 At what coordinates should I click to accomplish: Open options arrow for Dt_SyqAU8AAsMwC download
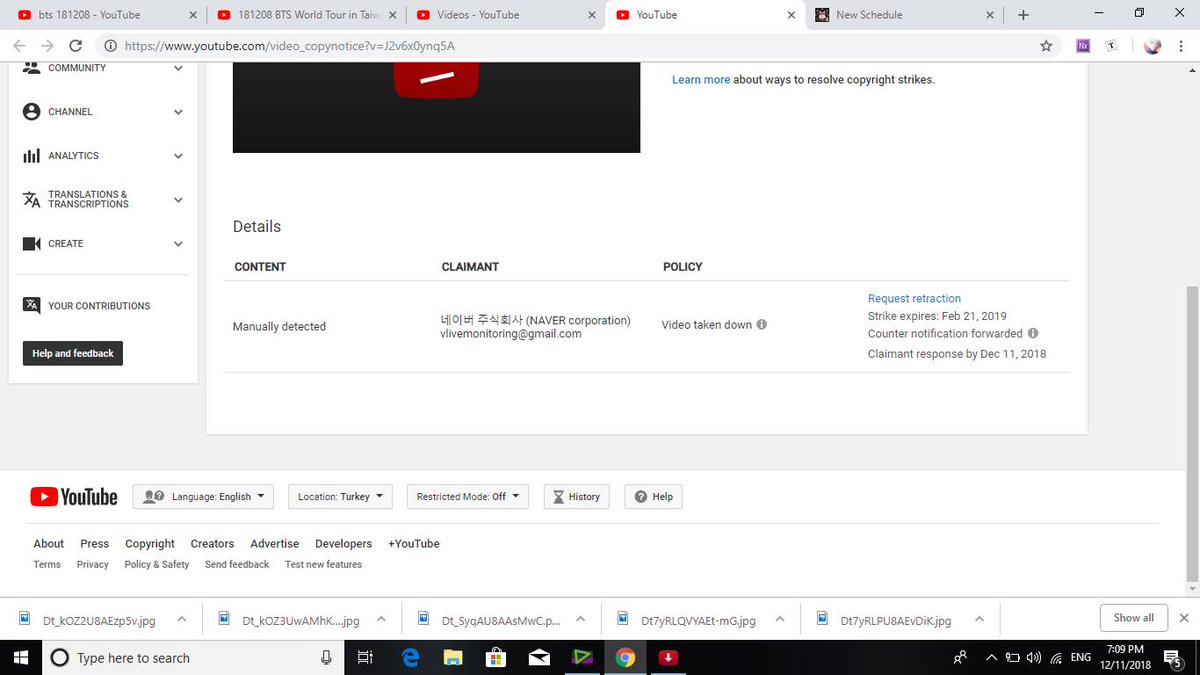580,619
